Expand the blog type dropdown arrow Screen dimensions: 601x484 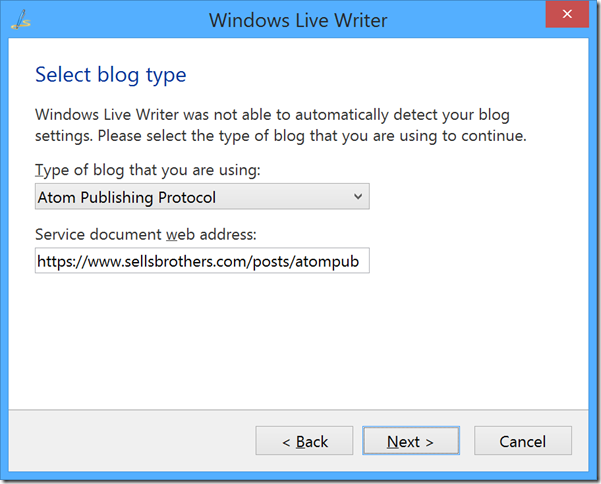pyautogui.click(x=358, y=197)
